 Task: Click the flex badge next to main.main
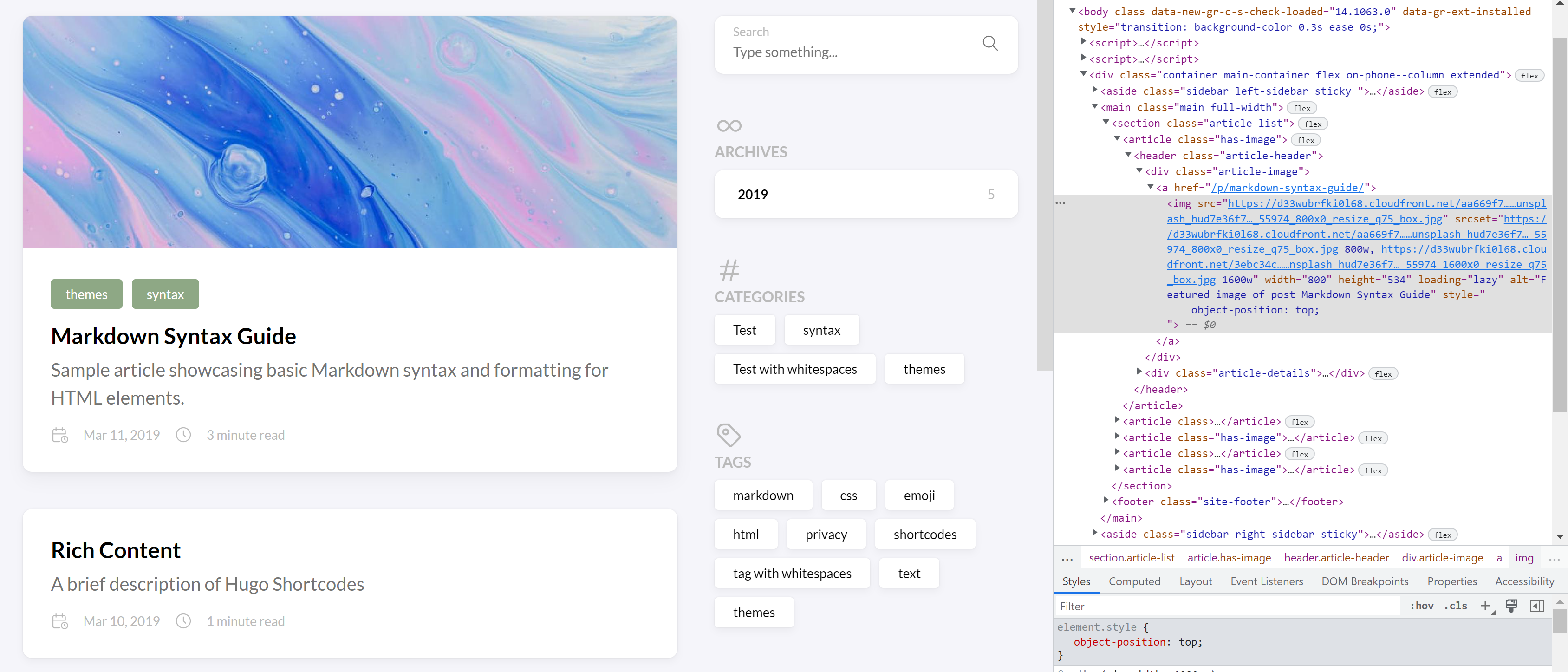[1301, 107]
